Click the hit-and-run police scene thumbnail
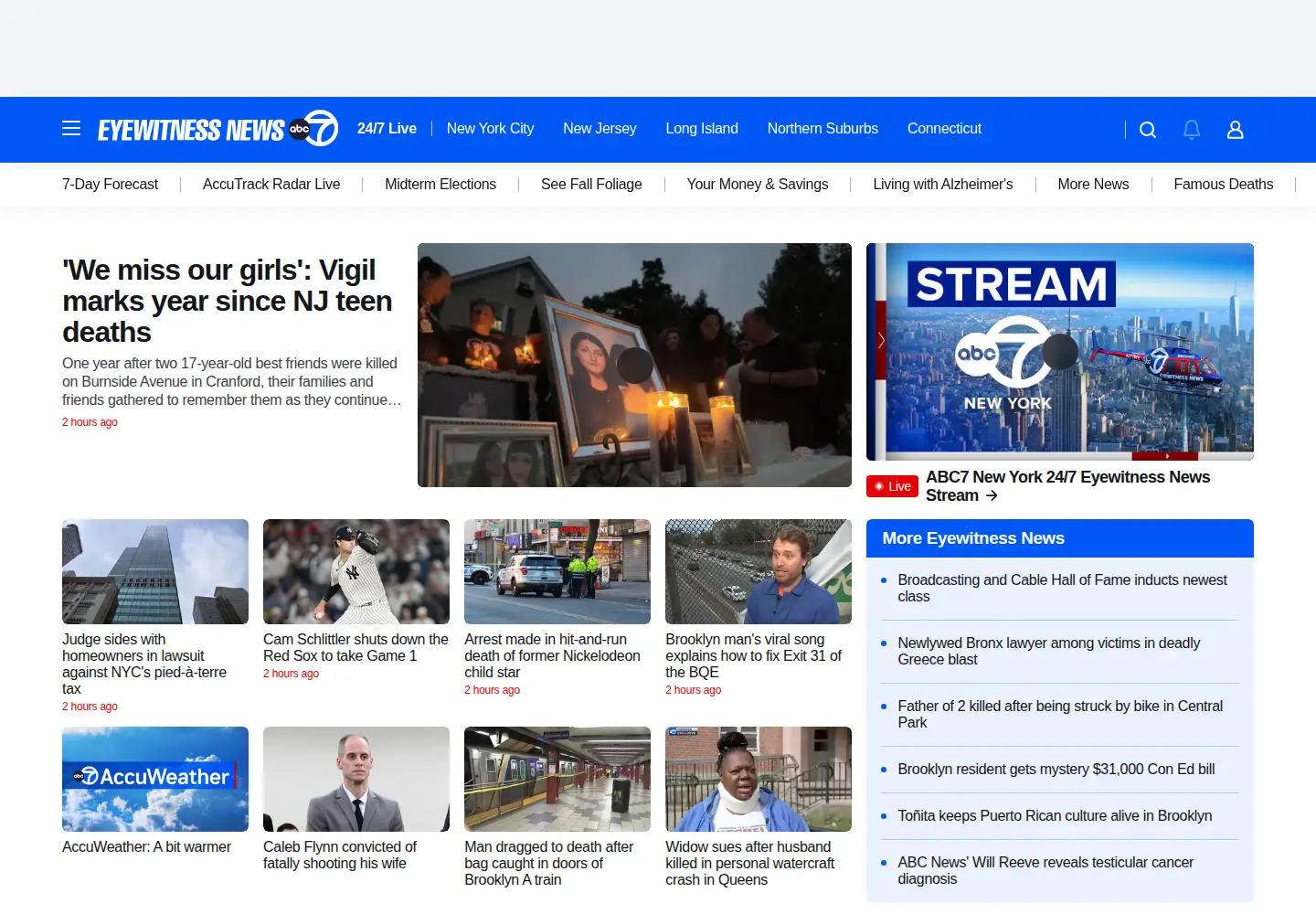Image resolution: width=1316 pixels, height=914 pixels. pos(557,572)
